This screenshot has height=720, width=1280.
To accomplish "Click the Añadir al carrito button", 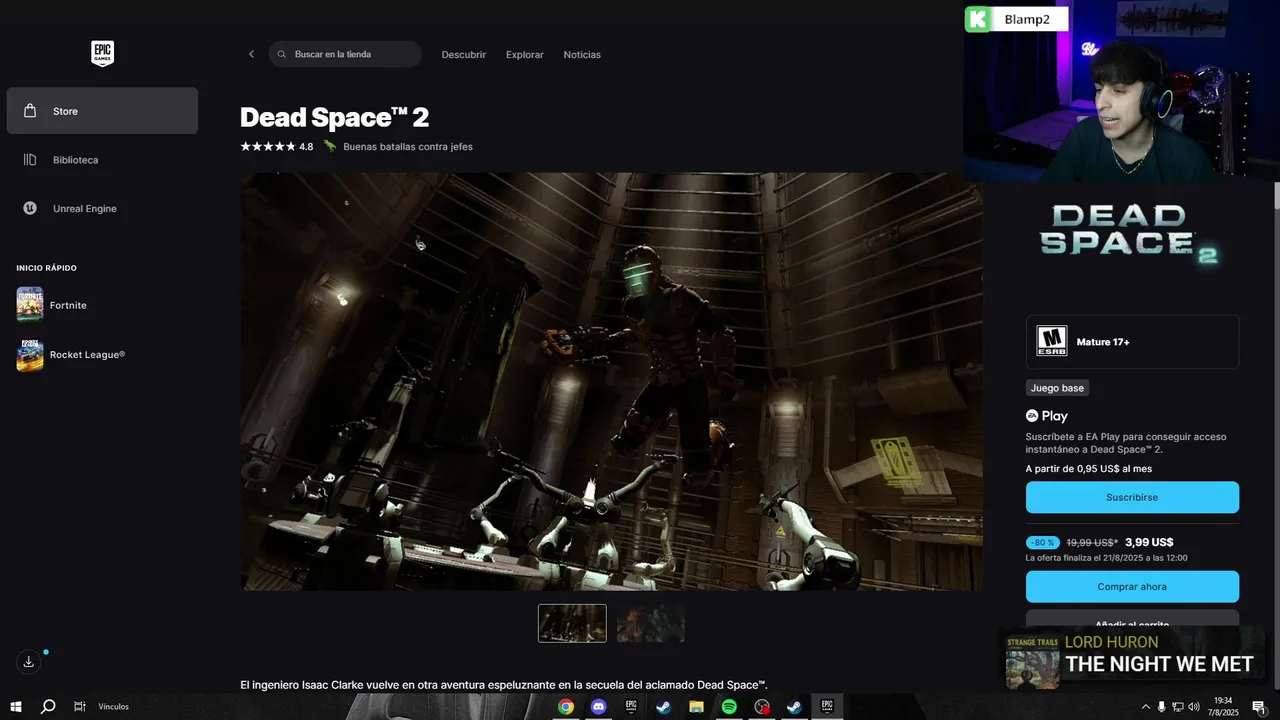I will pyautogui.click(x=1132, y=619).
